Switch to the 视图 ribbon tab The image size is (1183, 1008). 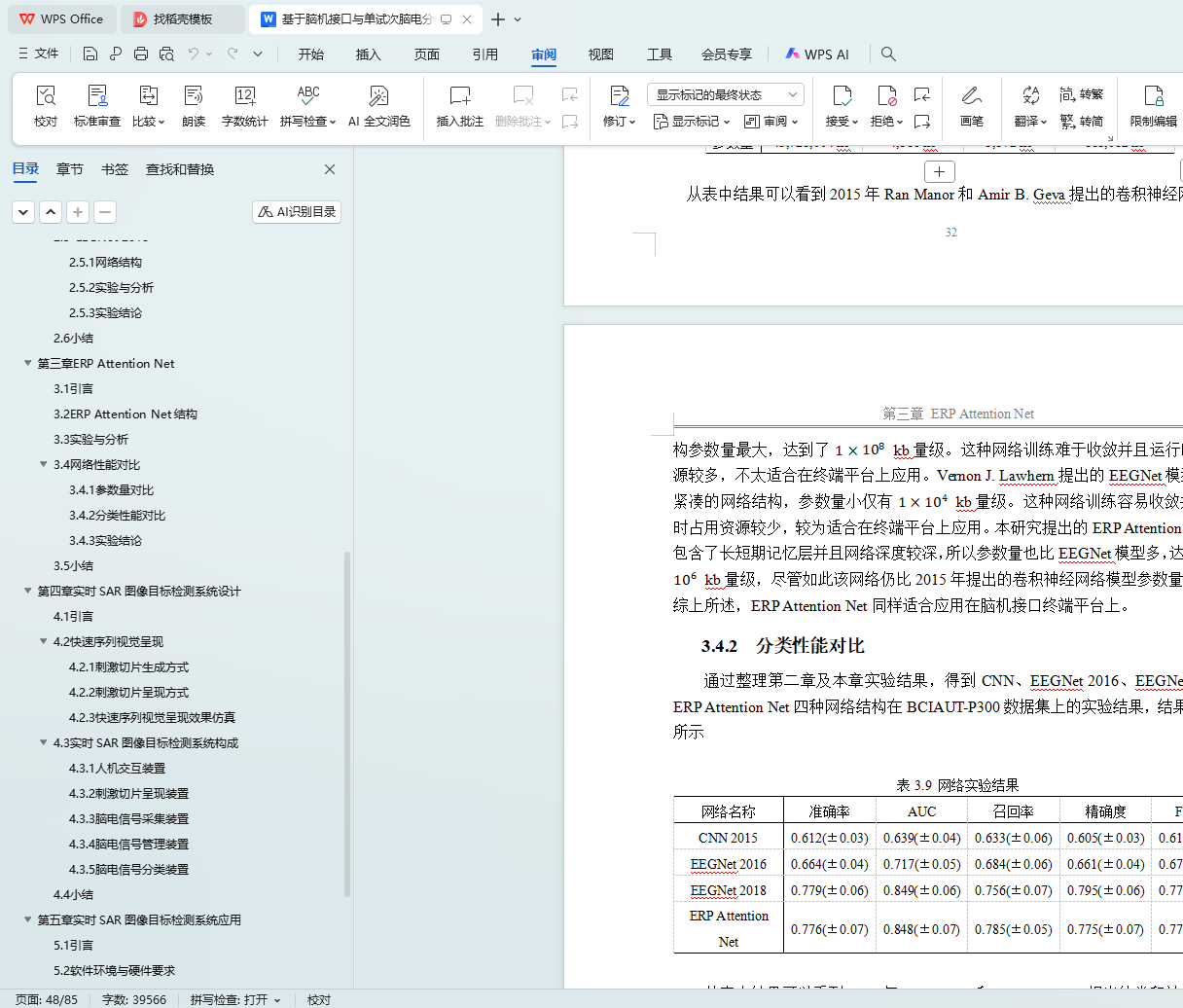601,54
